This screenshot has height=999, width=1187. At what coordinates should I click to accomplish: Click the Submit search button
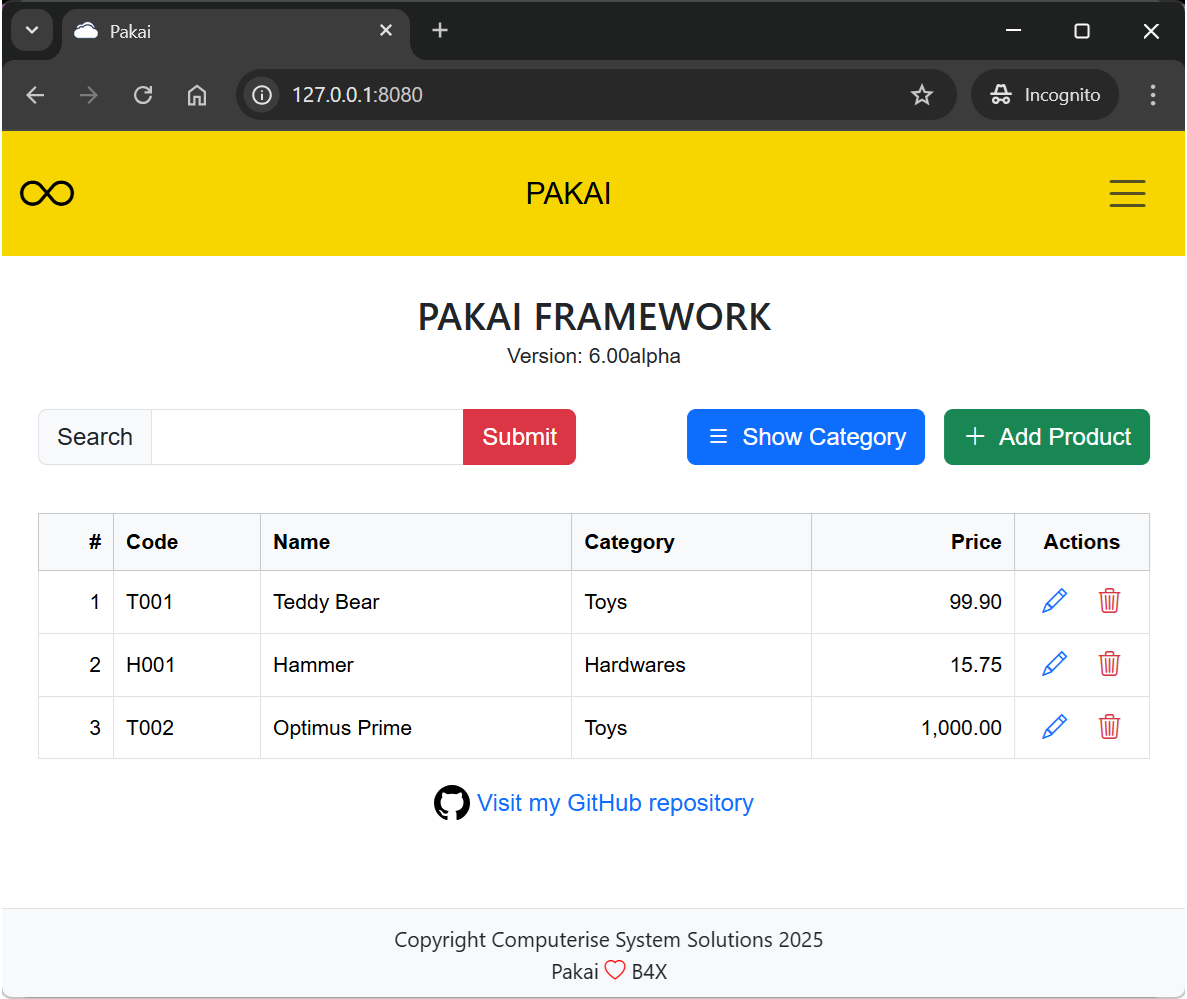[519, 437]
